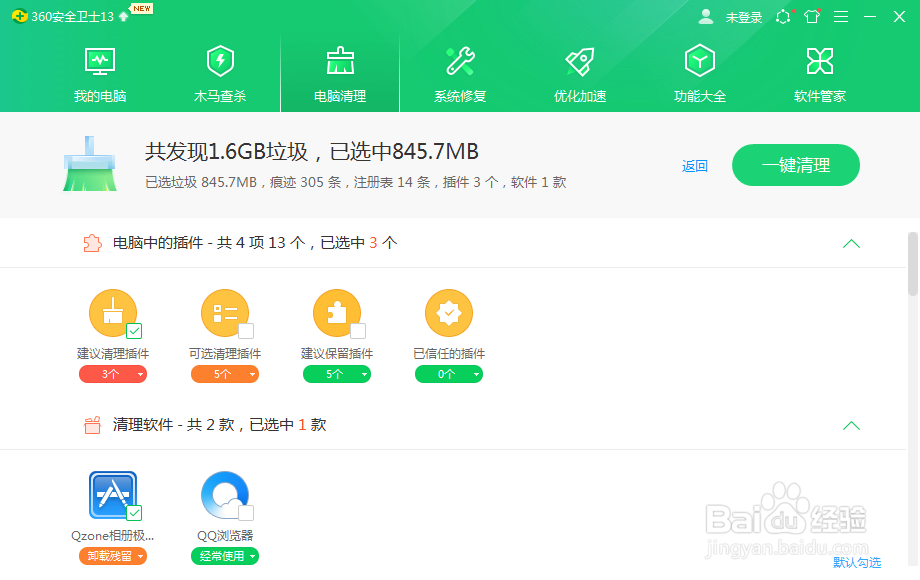920x580 pixels.
Task: Select the 电脑清理 broom tab icon
Action: pyautogui.click(x=340, y=61)
